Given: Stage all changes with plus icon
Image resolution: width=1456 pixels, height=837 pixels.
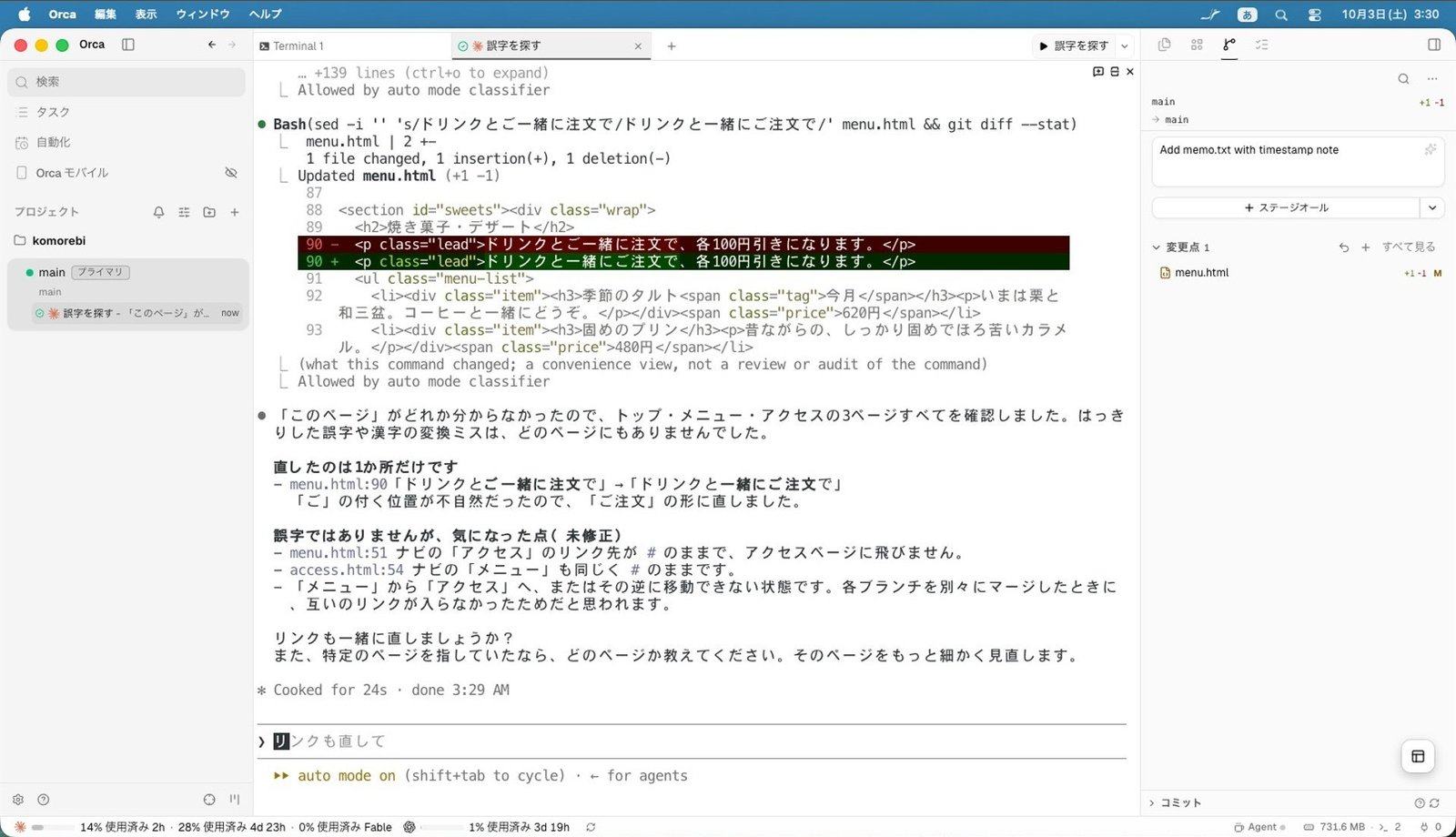Looking at the screenshot, I should click(1366, 247).
